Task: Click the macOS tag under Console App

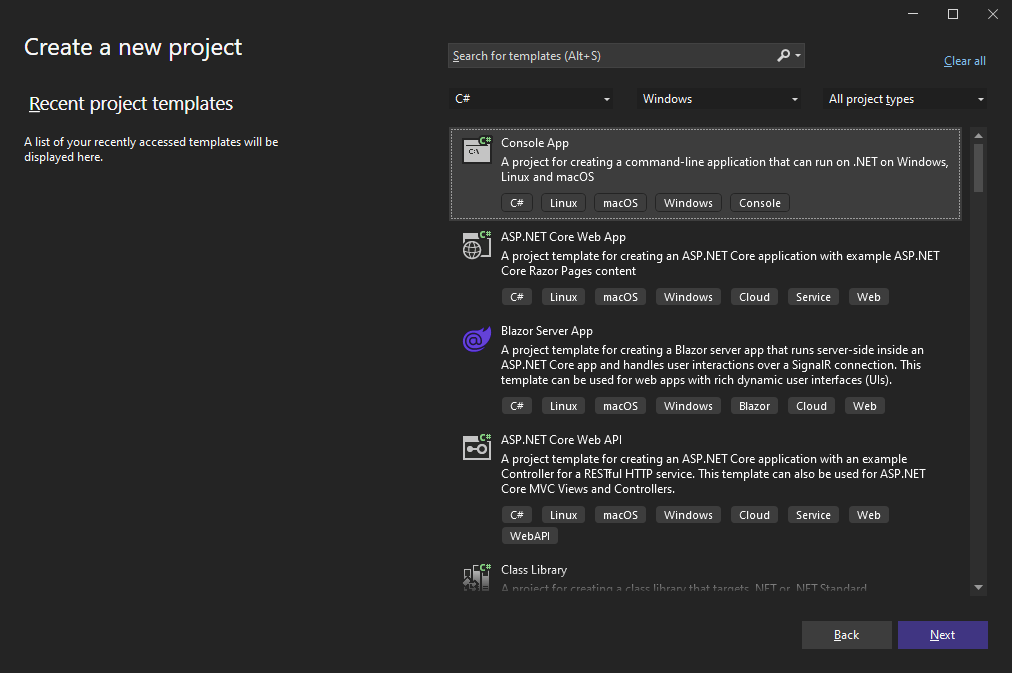Action: 620,203
